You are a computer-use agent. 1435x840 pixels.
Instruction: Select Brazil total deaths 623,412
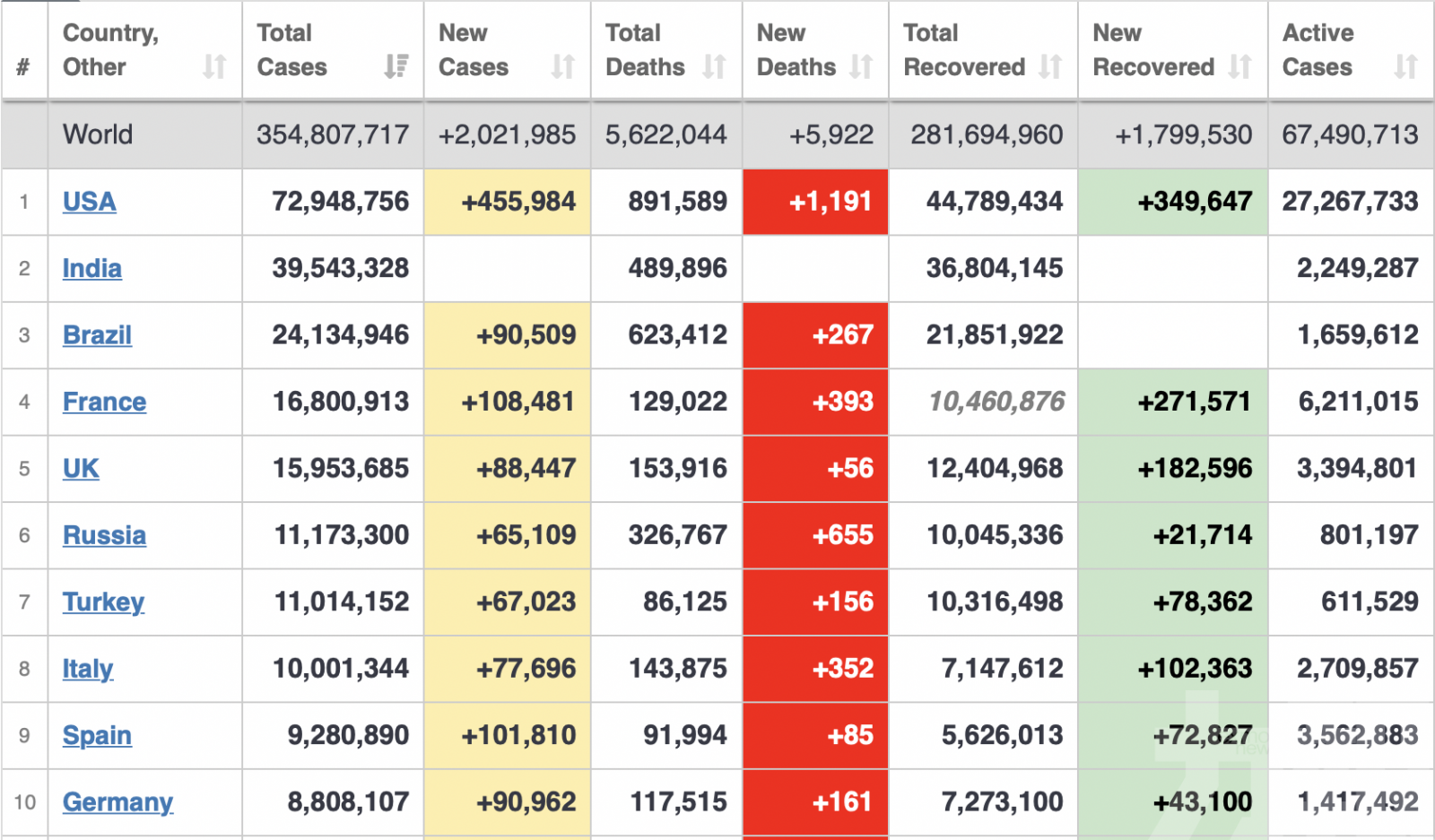point(678,335)
